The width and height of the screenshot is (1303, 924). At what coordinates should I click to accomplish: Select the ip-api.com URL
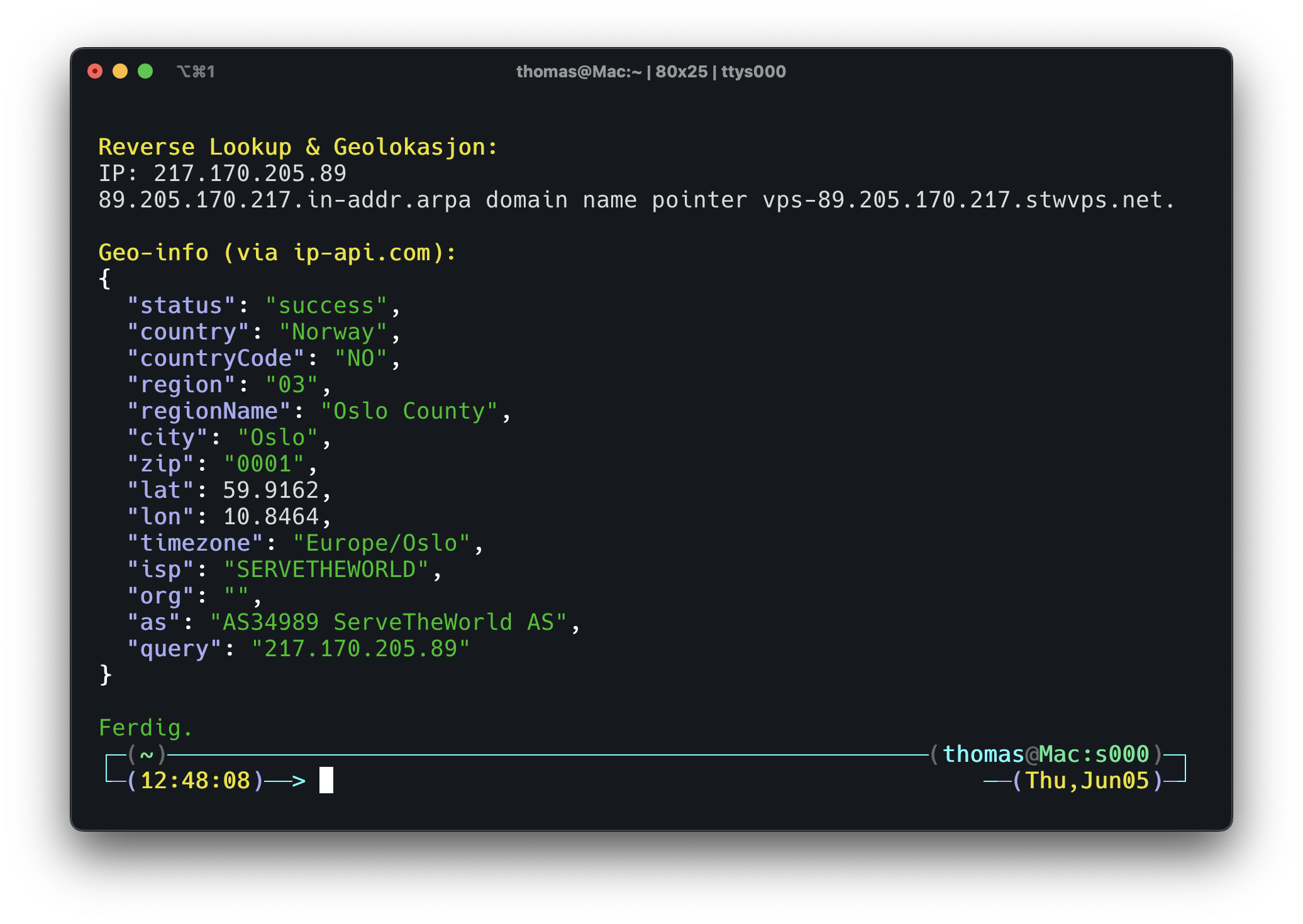(363, 252)
